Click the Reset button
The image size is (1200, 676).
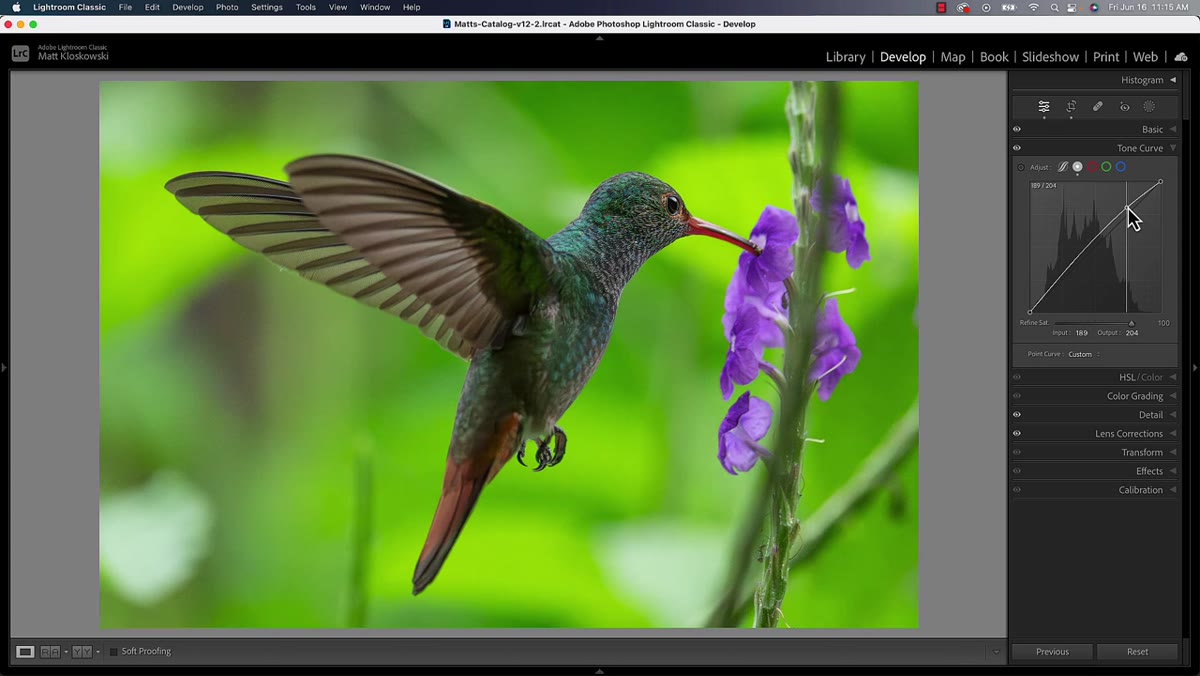point(1138,652)
